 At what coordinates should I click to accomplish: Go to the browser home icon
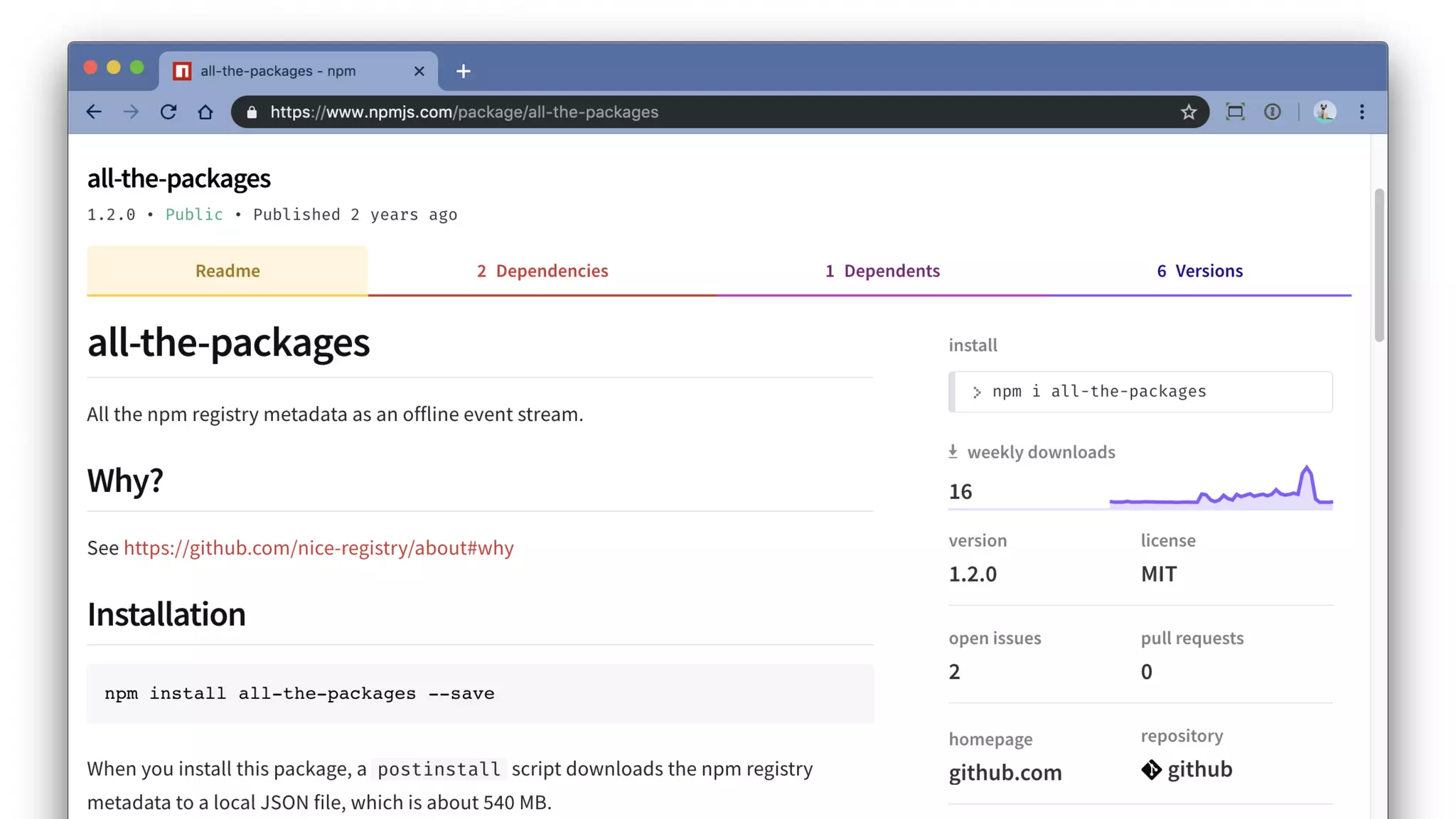pos(205,112)
